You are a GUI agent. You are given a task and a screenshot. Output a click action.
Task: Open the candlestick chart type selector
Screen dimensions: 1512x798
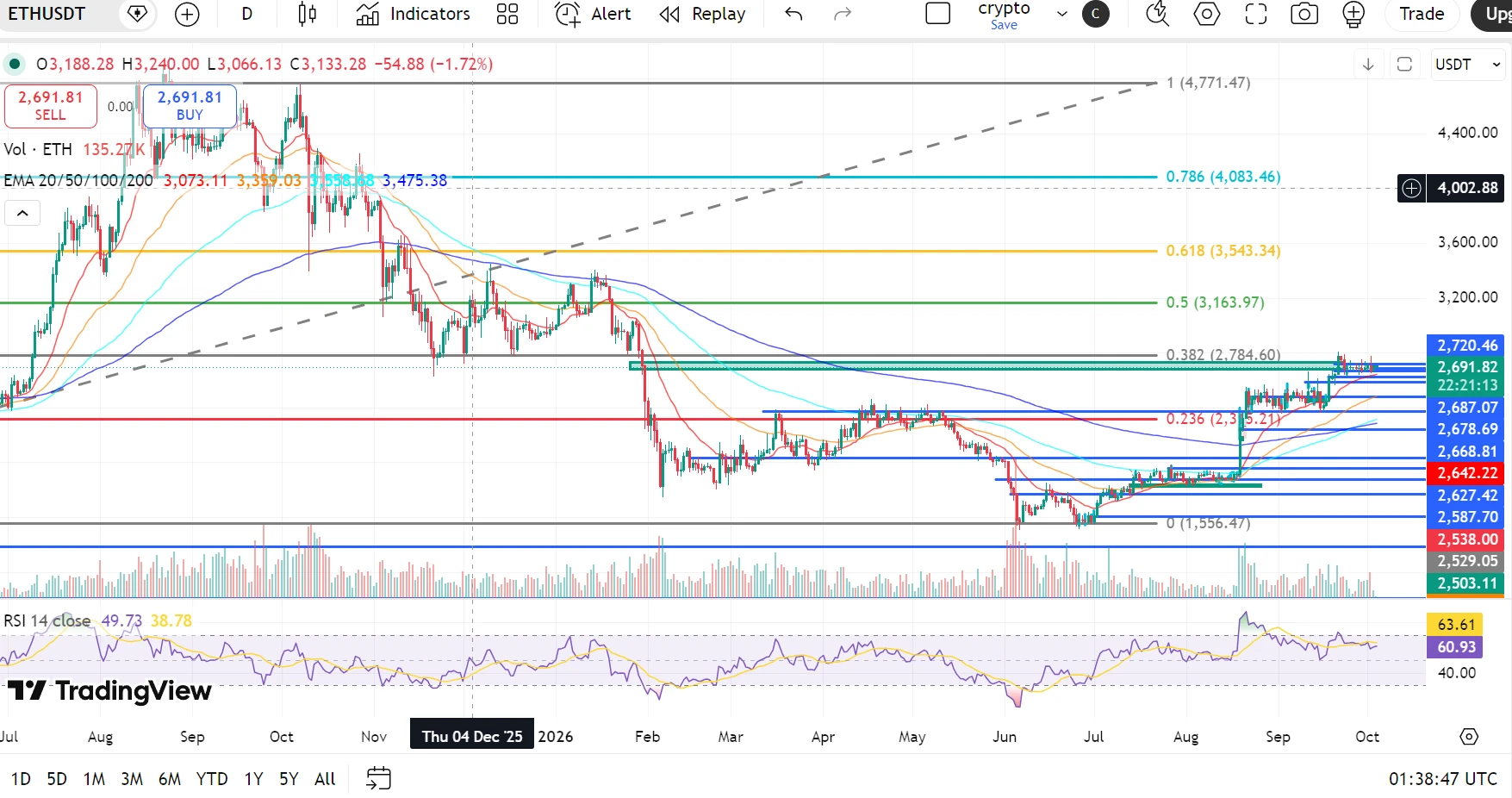(307, 14)
